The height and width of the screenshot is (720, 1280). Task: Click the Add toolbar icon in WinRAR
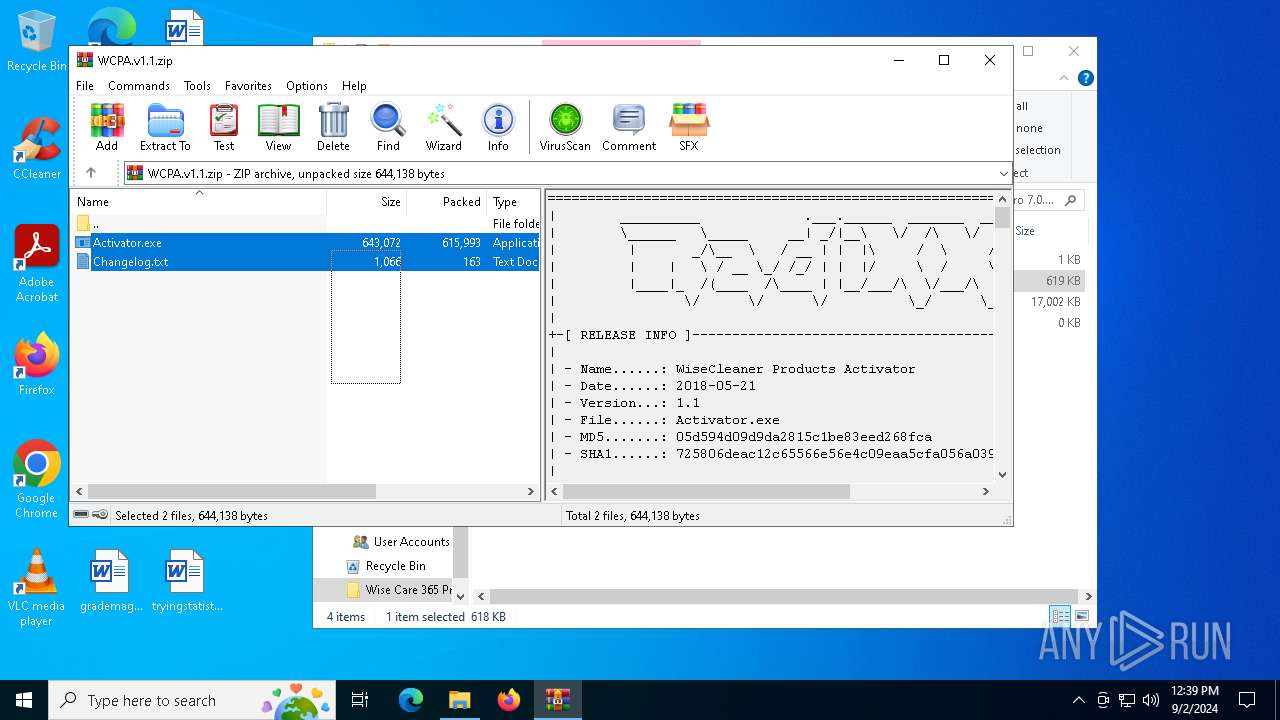(x=107, y=127)
